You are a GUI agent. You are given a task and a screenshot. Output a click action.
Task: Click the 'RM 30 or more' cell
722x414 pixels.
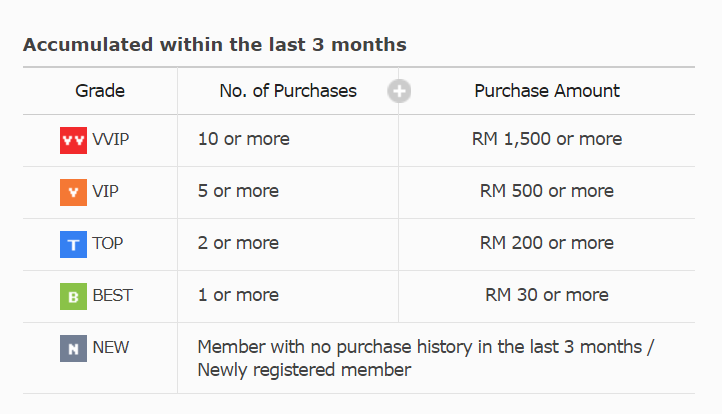(547, 295)
